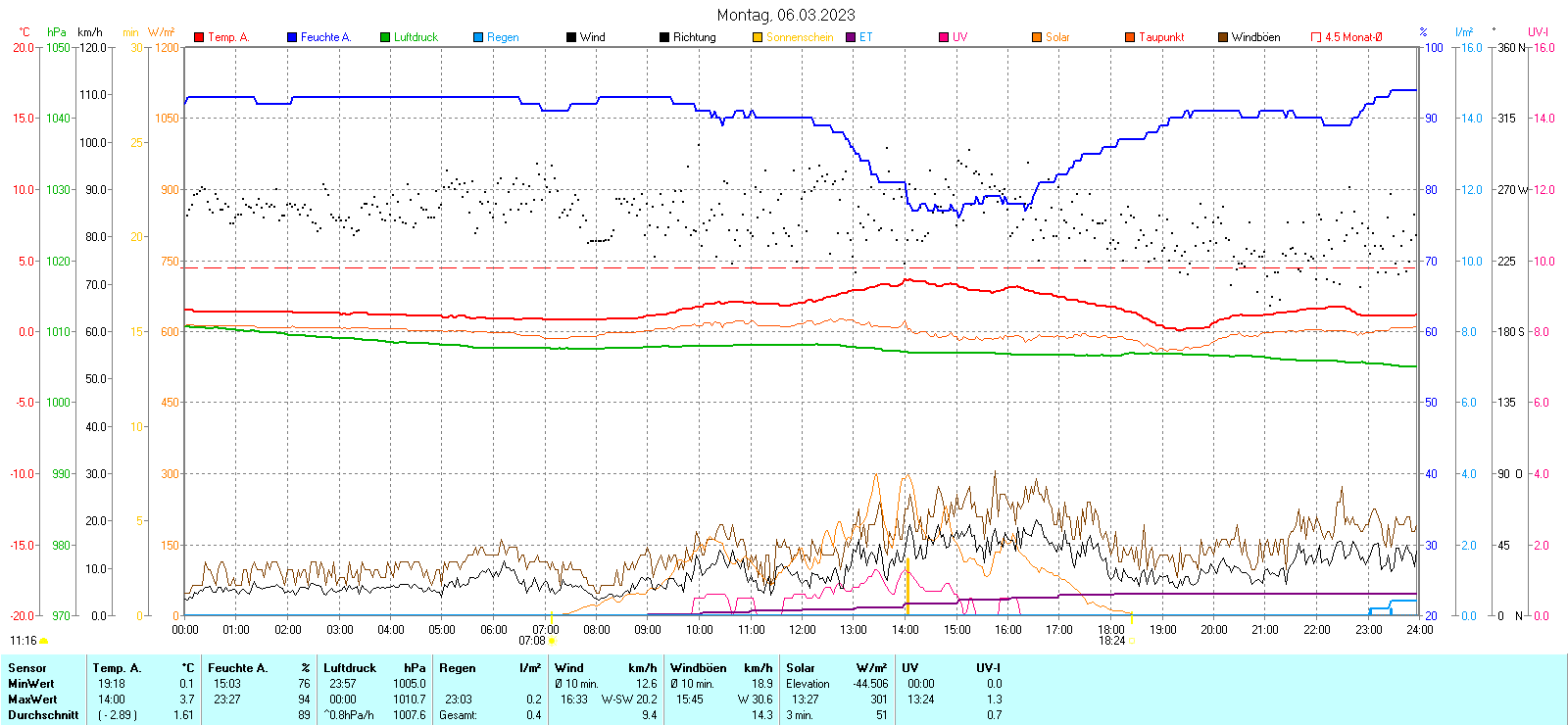1568x725 pixels.
Task: Click the sunset marker at 18:24
Action: click(x=1132, y=641)
